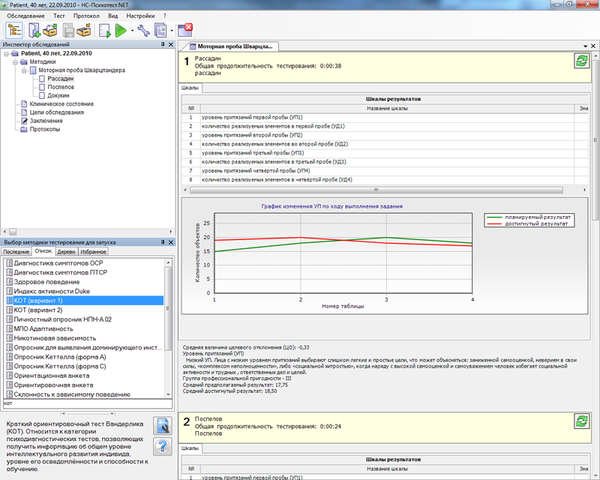Screen dimensions: 600x480
Task: Click the results table horizontal scrollbar
Action: coord(376,190)
